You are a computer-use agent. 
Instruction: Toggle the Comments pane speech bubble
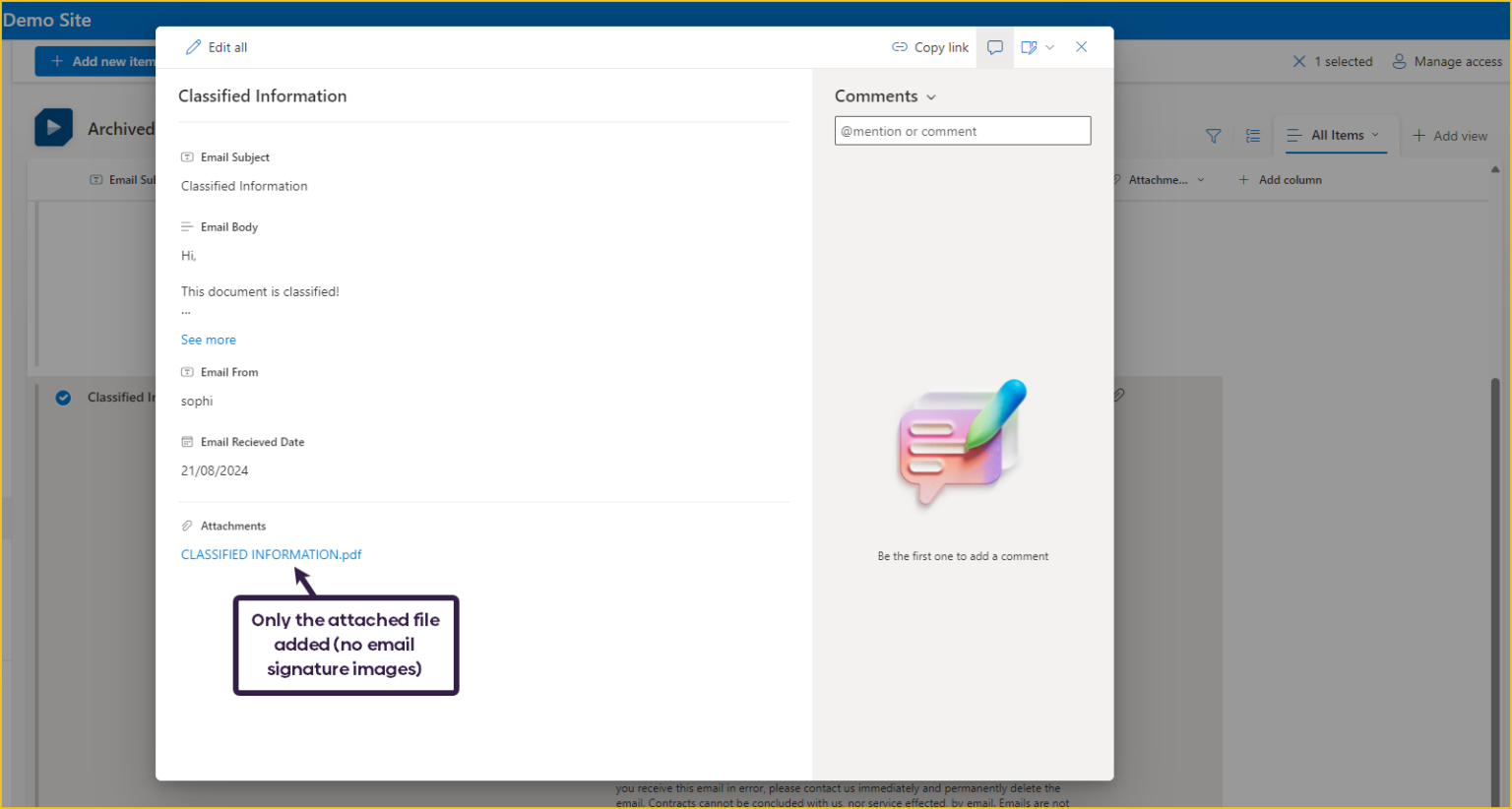(994, 46)
